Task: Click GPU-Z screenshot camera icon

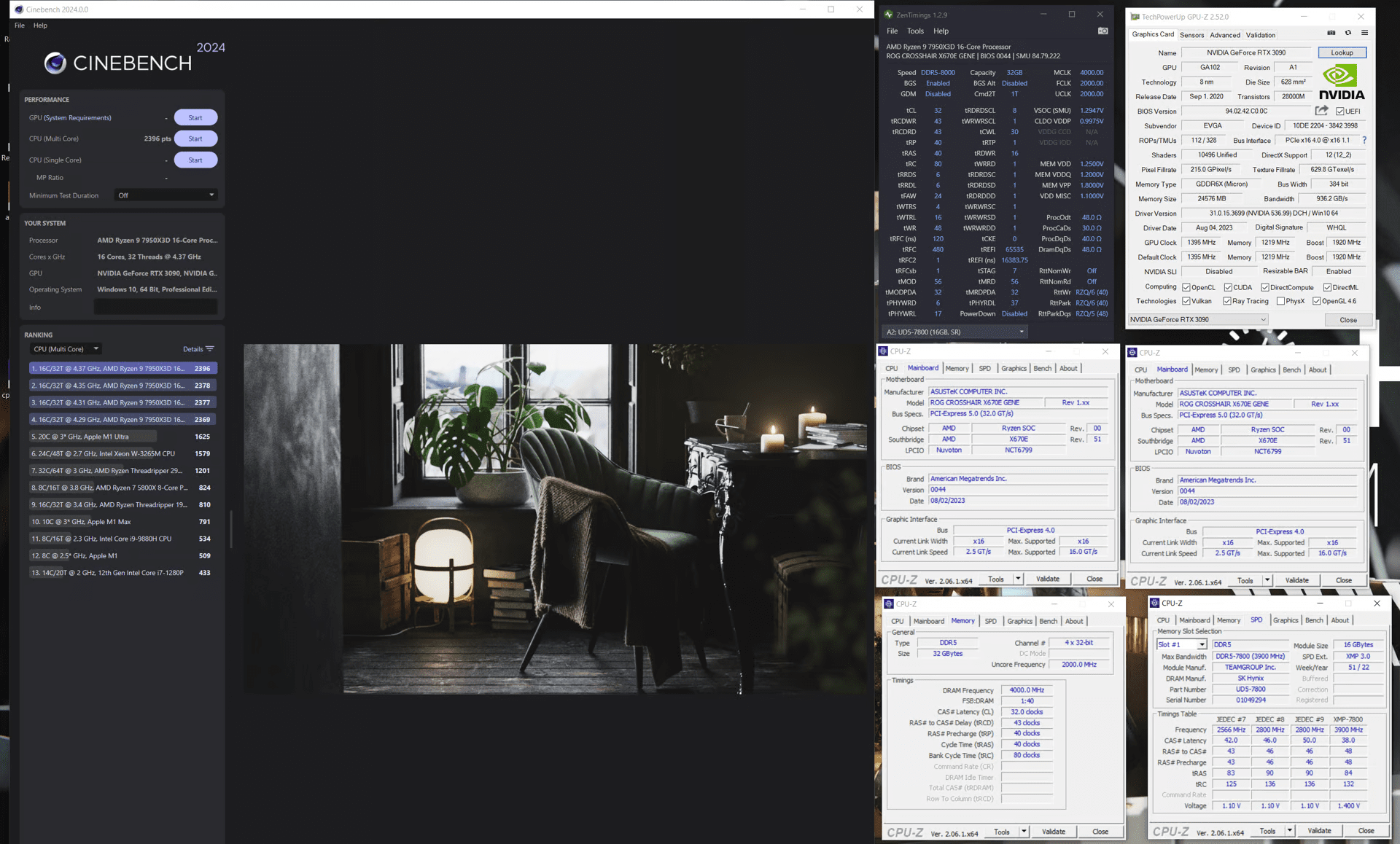Action: pyautogui.click(x=1331, y=33)
